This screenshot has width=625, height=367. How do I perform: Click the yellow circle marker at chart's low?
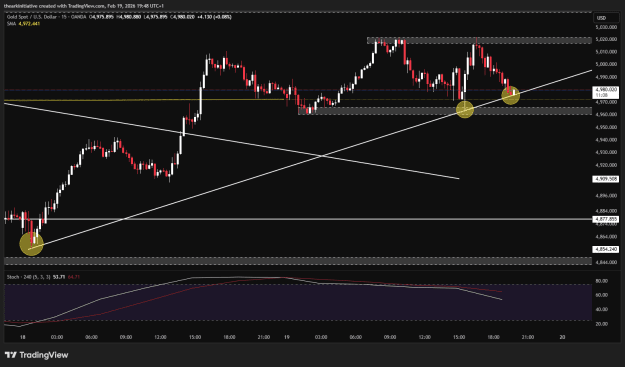[x=31, y=244]
